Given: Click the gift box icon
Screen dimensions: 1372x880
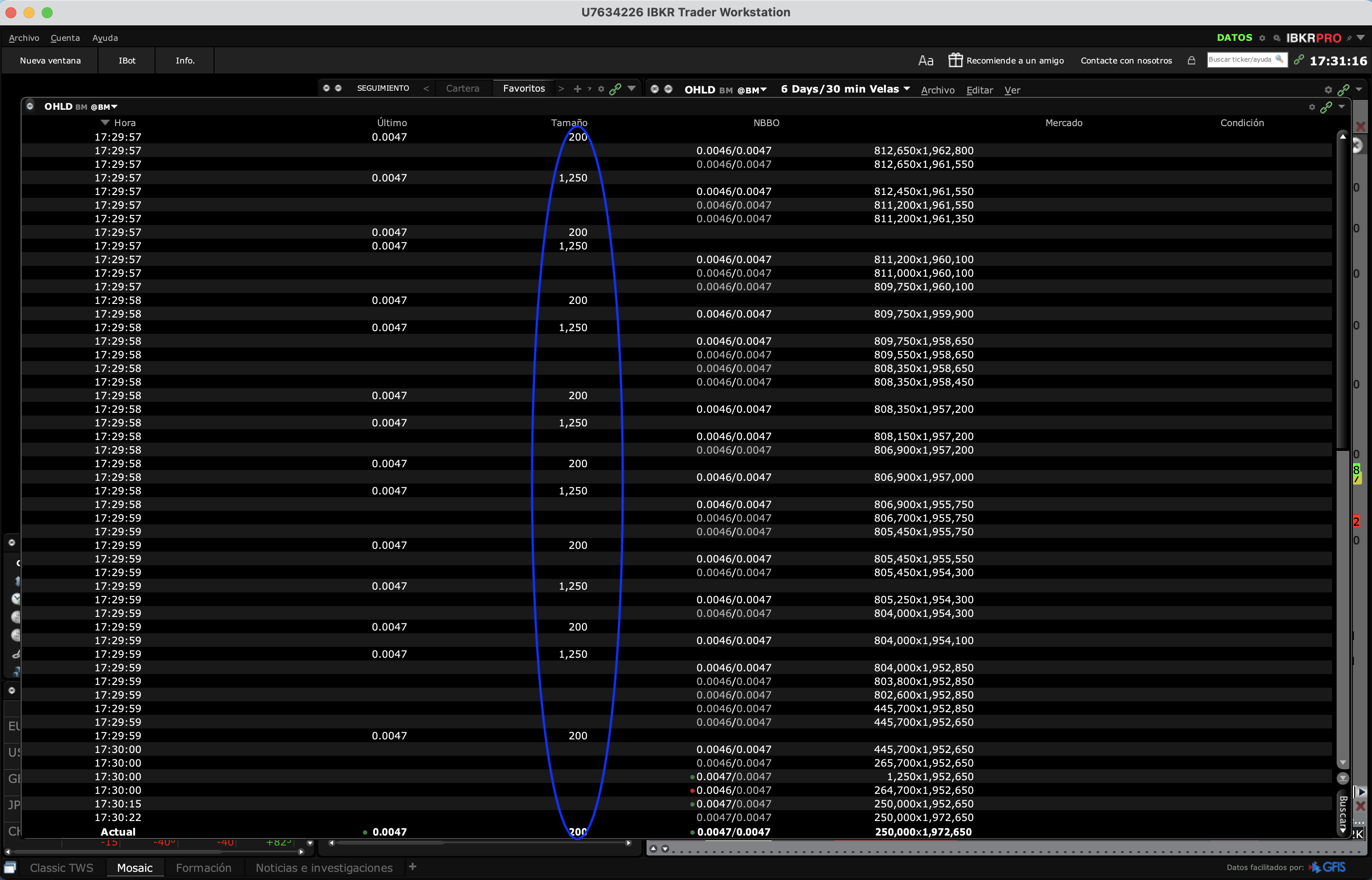Looking at the screenshot, I should pos(956,60).
